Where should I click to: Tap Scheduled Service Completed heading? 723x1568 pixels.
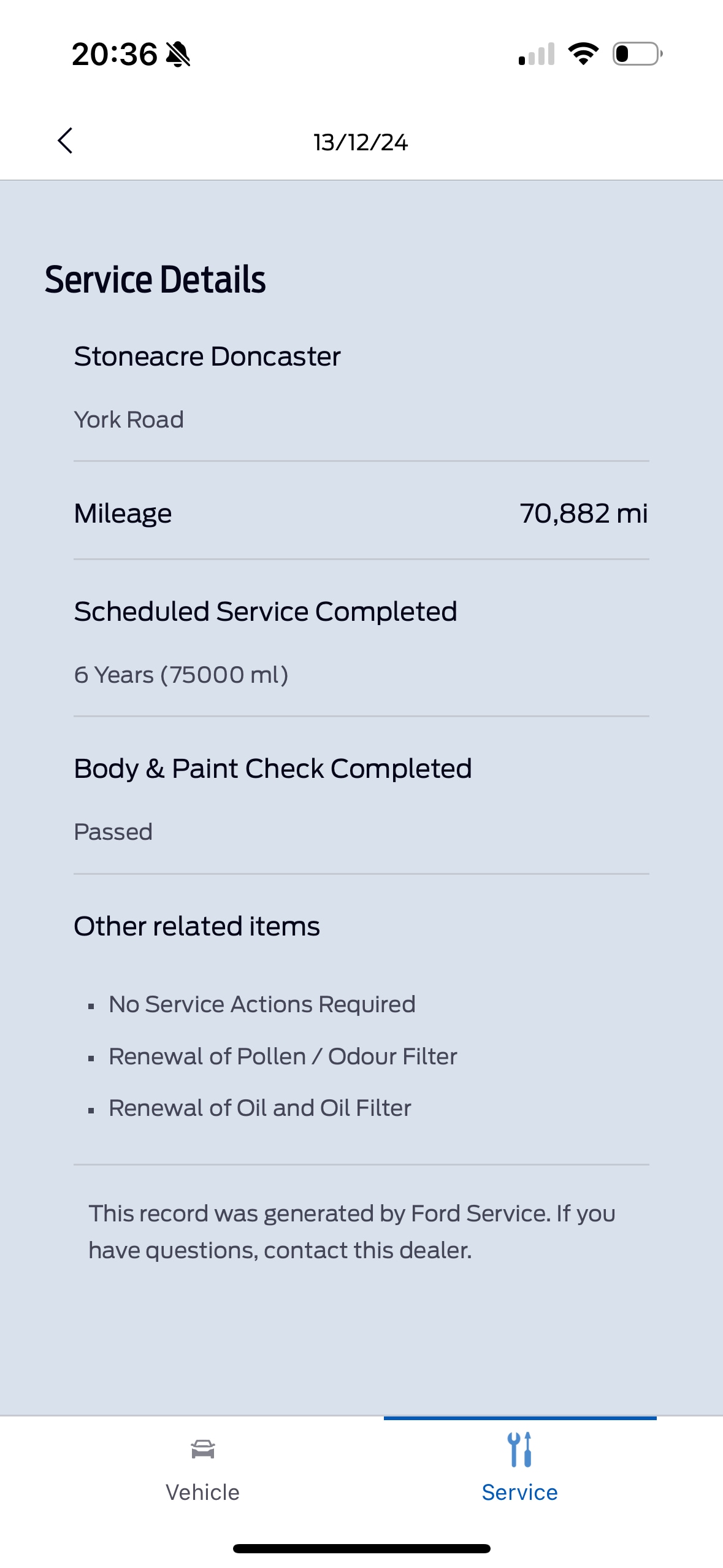[x=266, y=612]
